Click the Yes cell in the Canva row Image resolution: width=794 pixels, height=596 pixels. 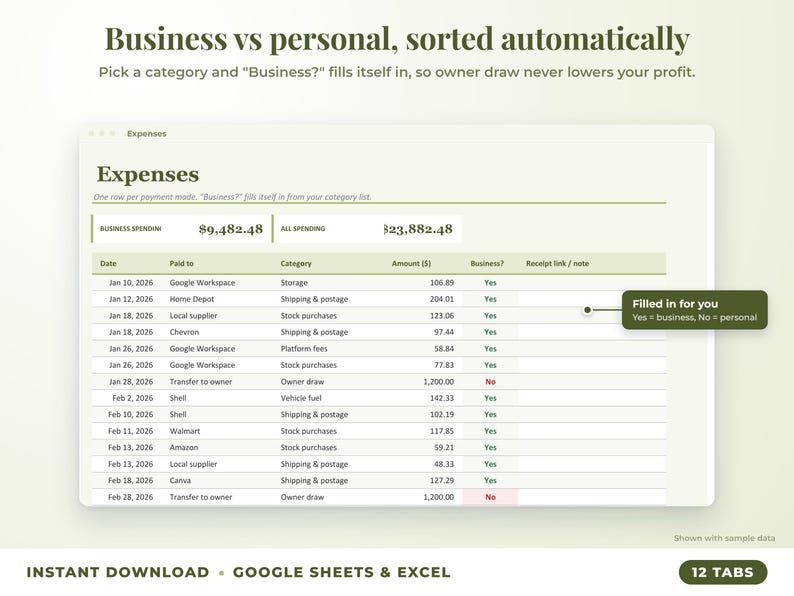coord(490,481)
